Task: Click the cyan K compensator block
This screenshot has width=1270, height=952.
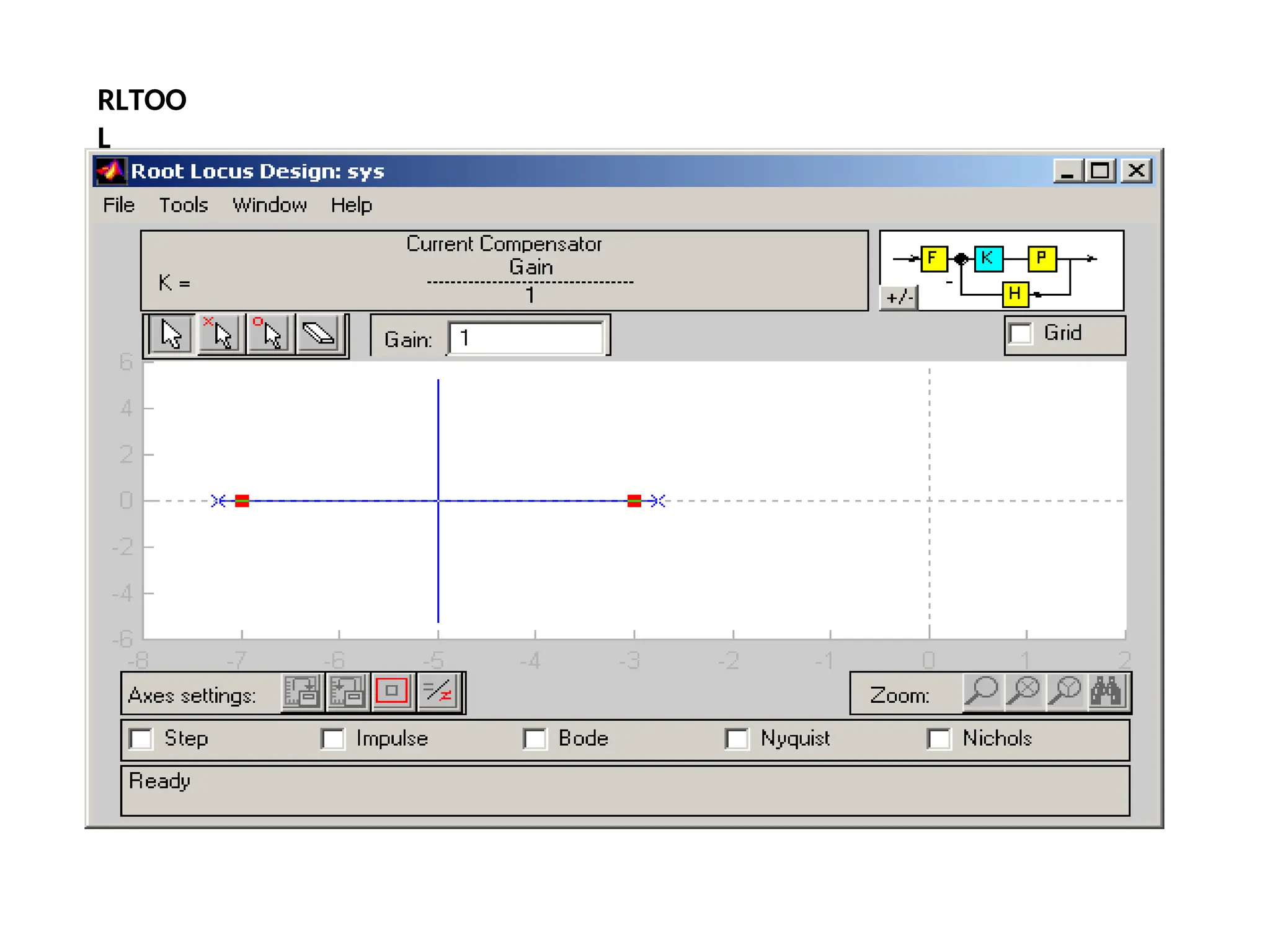Action: [988, 258]
